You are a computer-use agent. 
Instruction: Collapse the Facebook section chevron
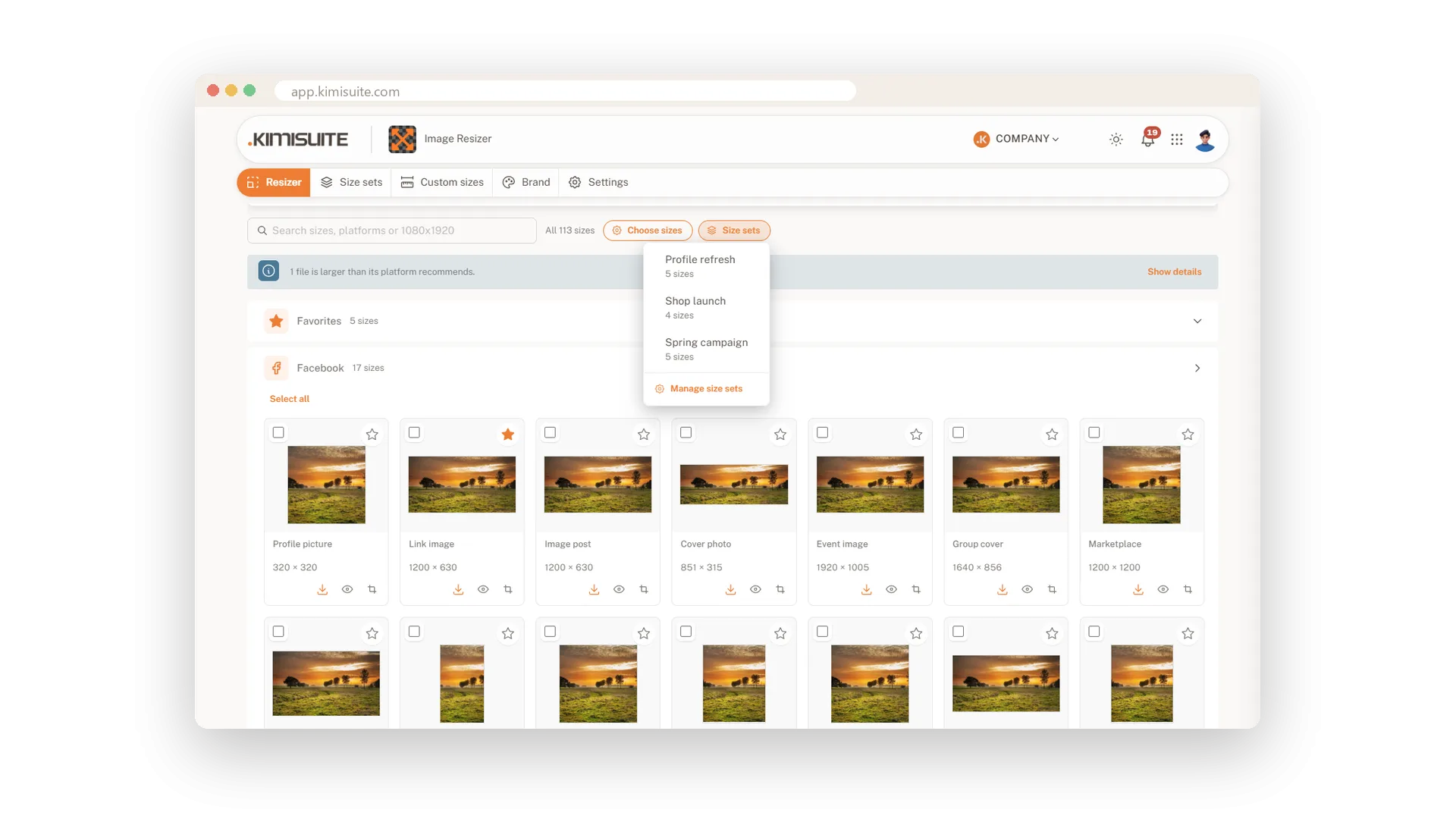(x=1197, y=368)
